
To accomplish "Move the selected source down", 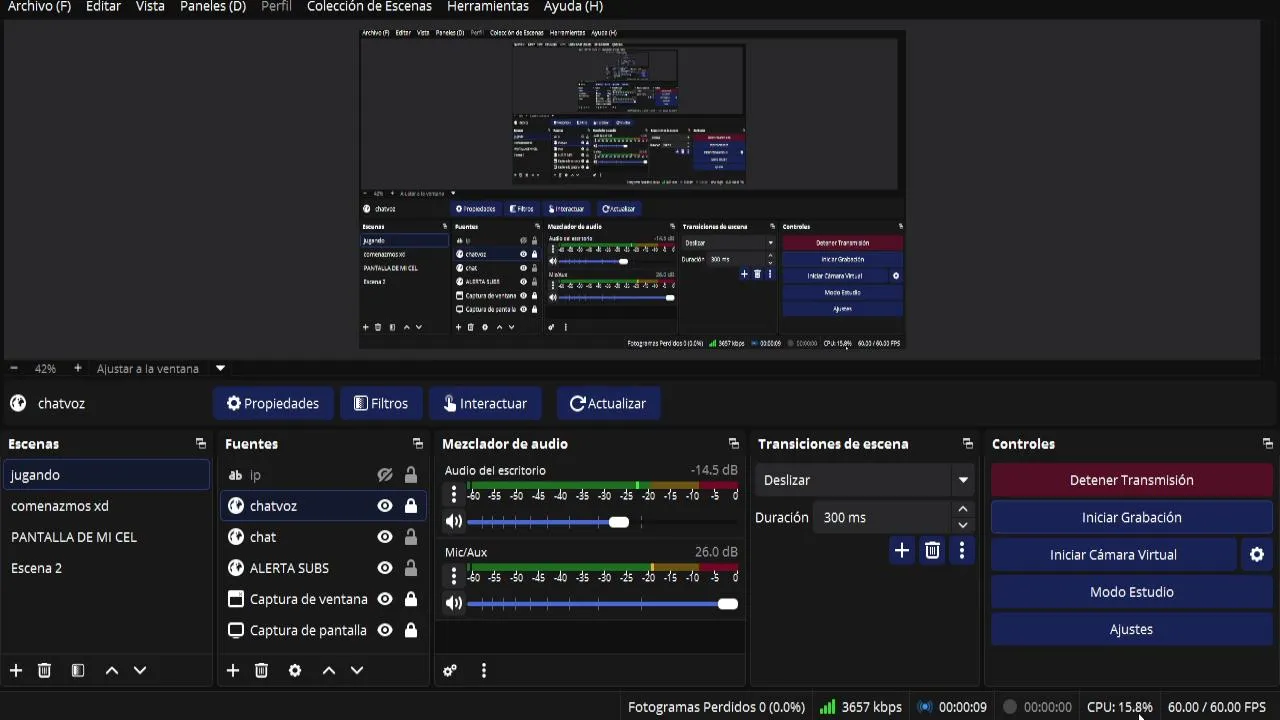I will click(357, 670).
